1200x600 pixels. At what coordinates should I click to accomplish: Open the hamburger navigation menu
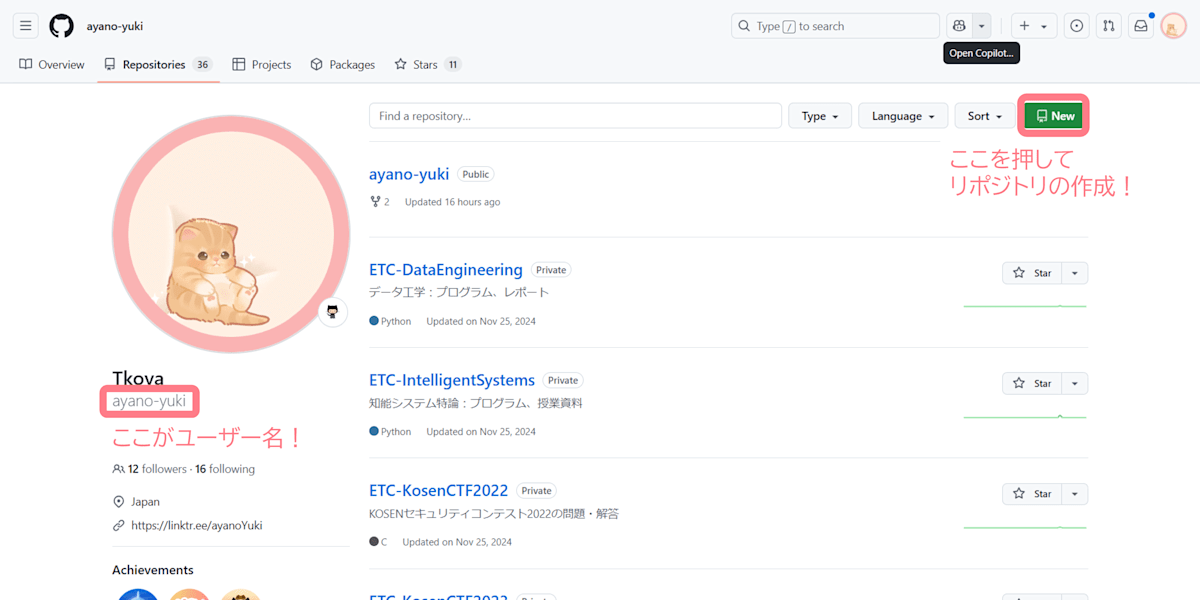(25, 26)
